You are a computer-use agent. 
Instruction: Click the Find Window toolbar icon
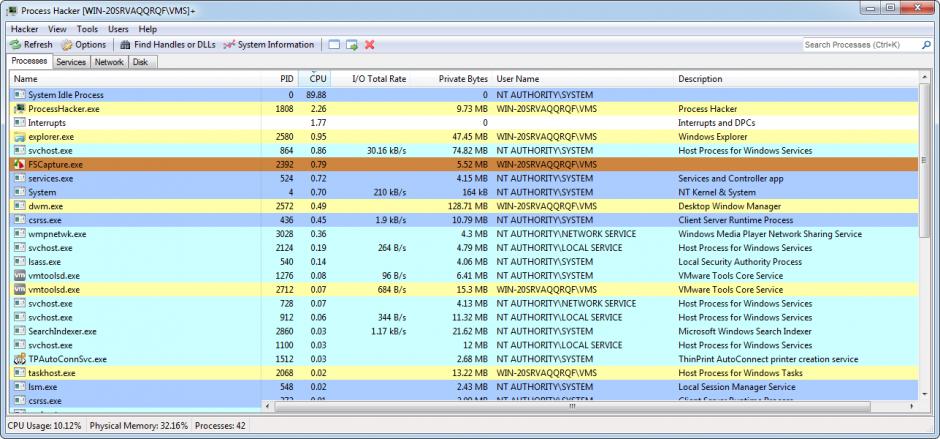point(334,45)
